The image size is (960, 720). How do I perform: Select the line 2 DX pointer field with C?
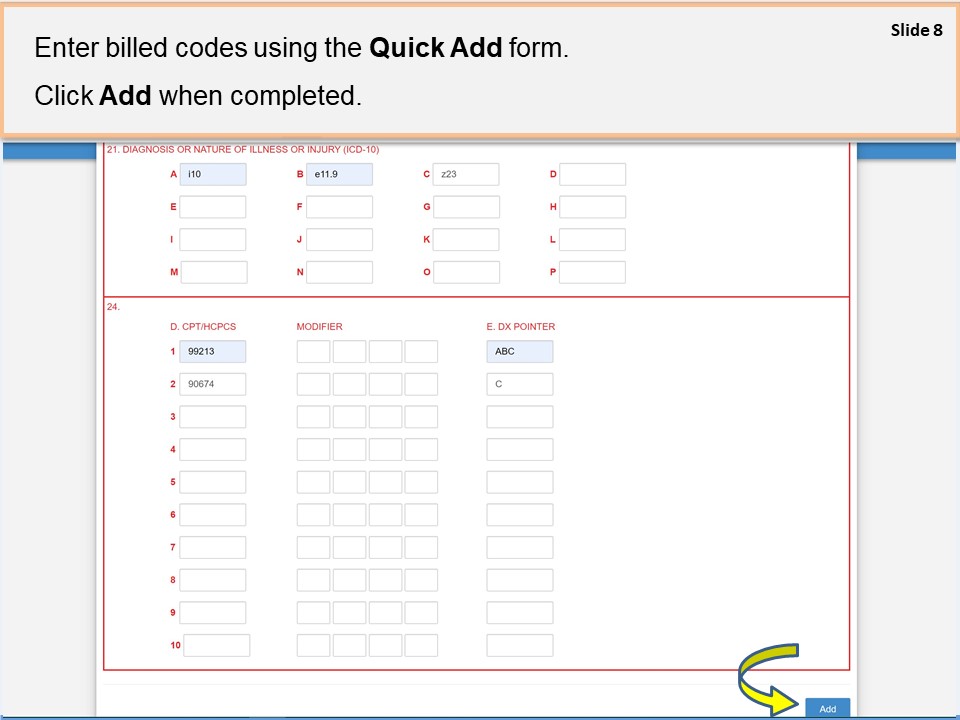(x=519, y=384)
